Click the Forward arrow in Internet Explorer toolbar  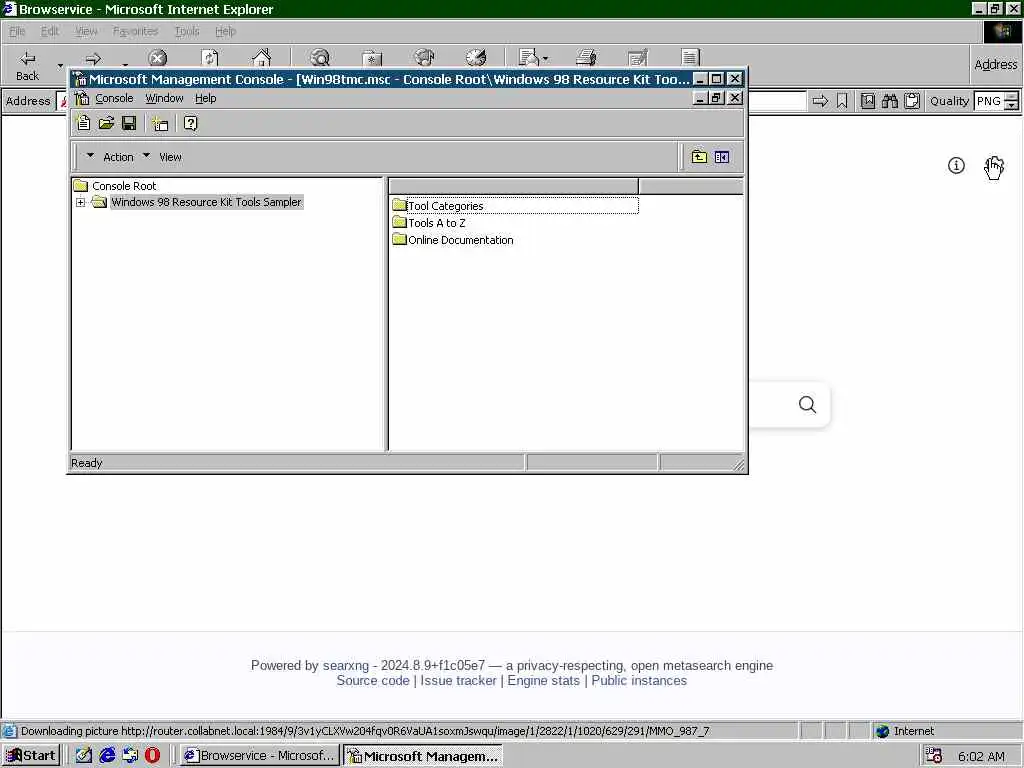click(x=93, y=59)
